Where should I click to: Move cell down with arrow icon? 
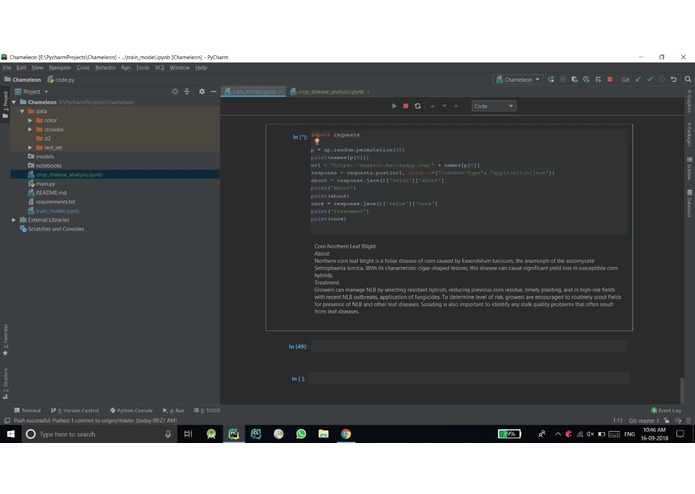(x=444, y=106)
